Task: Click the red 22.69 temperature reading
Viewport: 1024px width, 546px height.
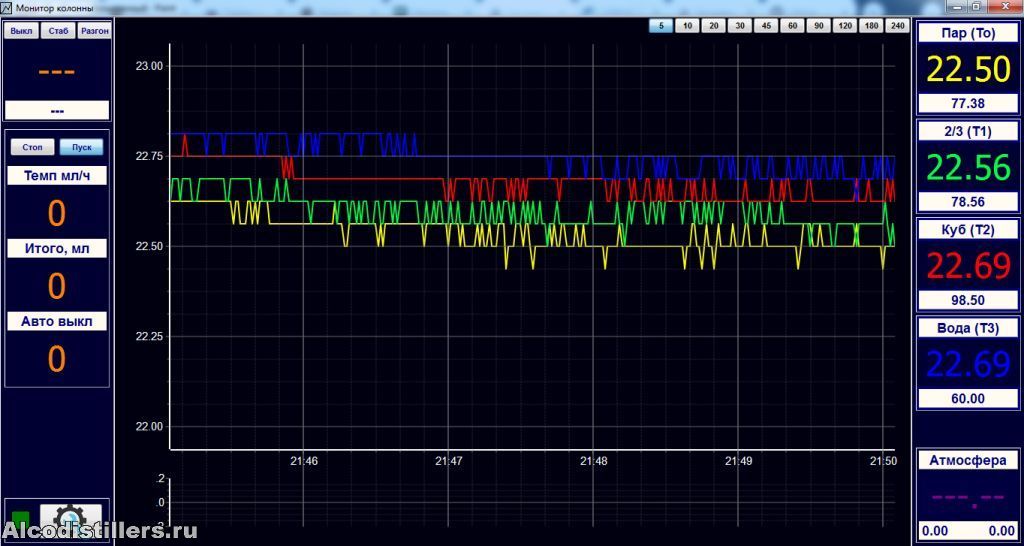Action: pyautogui.click(x=968, y=266)
